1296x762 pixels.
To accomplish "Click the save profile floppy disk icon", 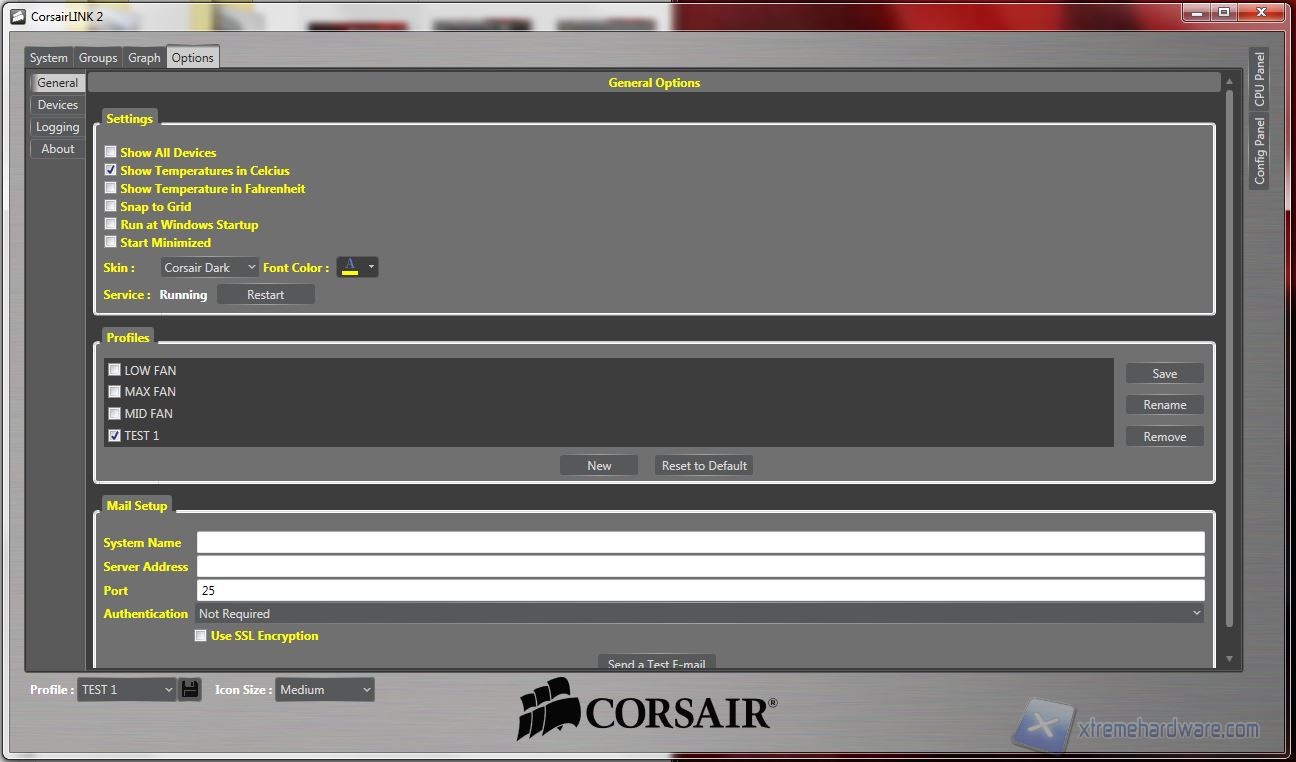I will (190, 689).
